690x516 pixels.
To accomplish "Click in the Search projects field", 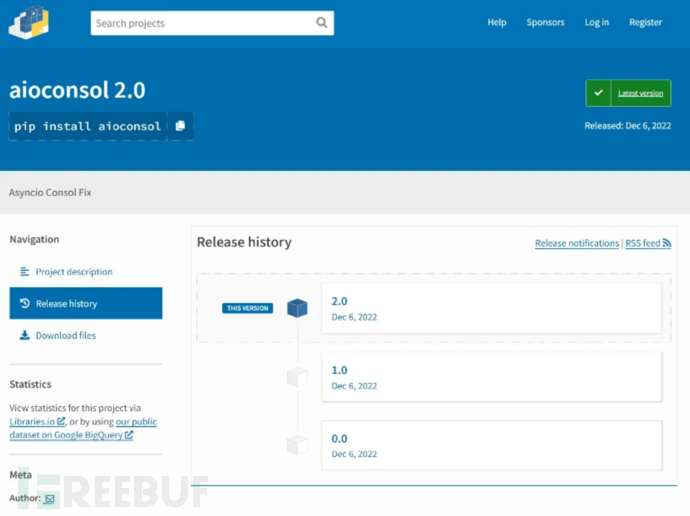I will [200, 23].
